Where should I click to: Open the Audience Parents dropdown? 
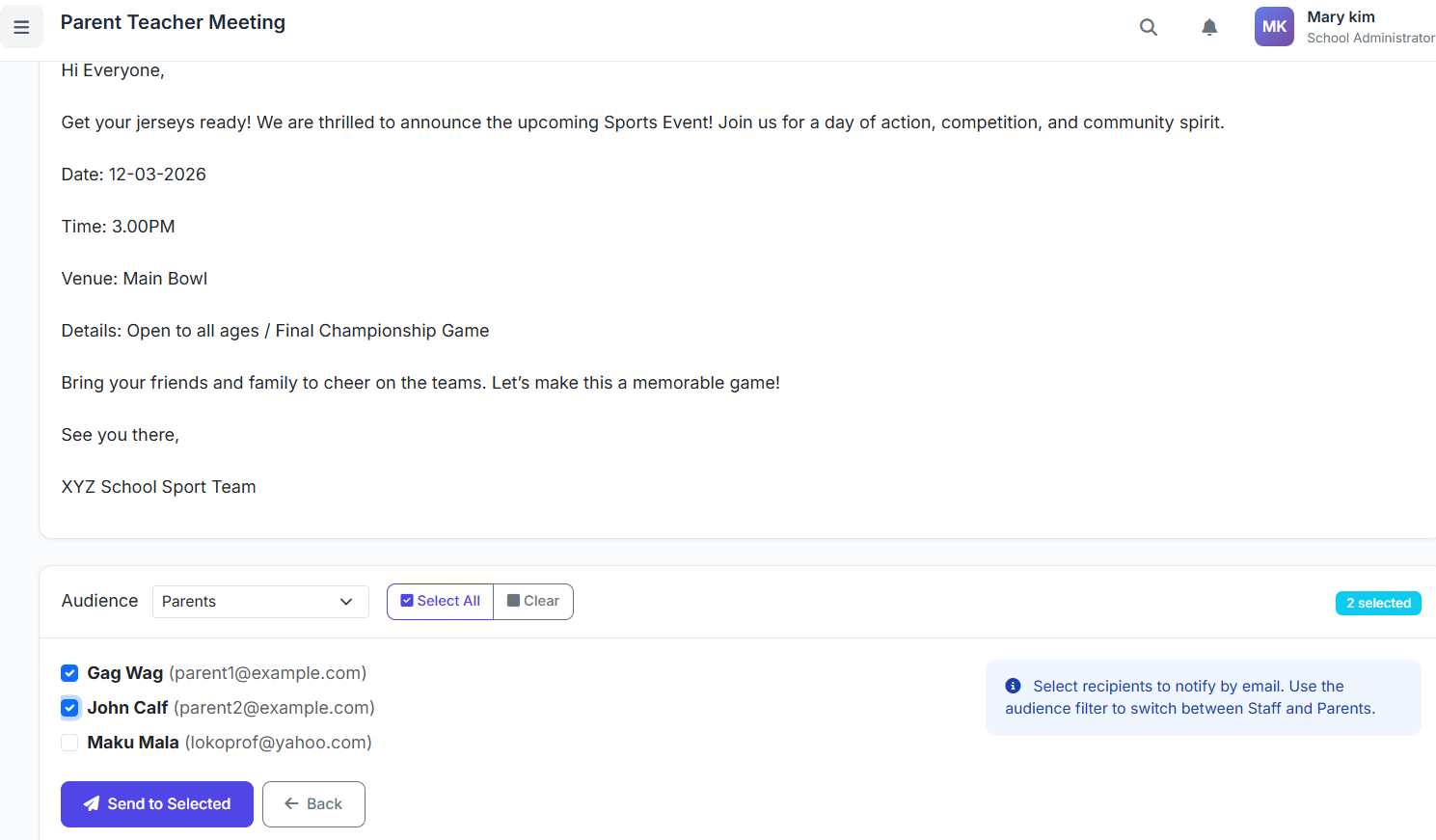(x=251, y=602)
